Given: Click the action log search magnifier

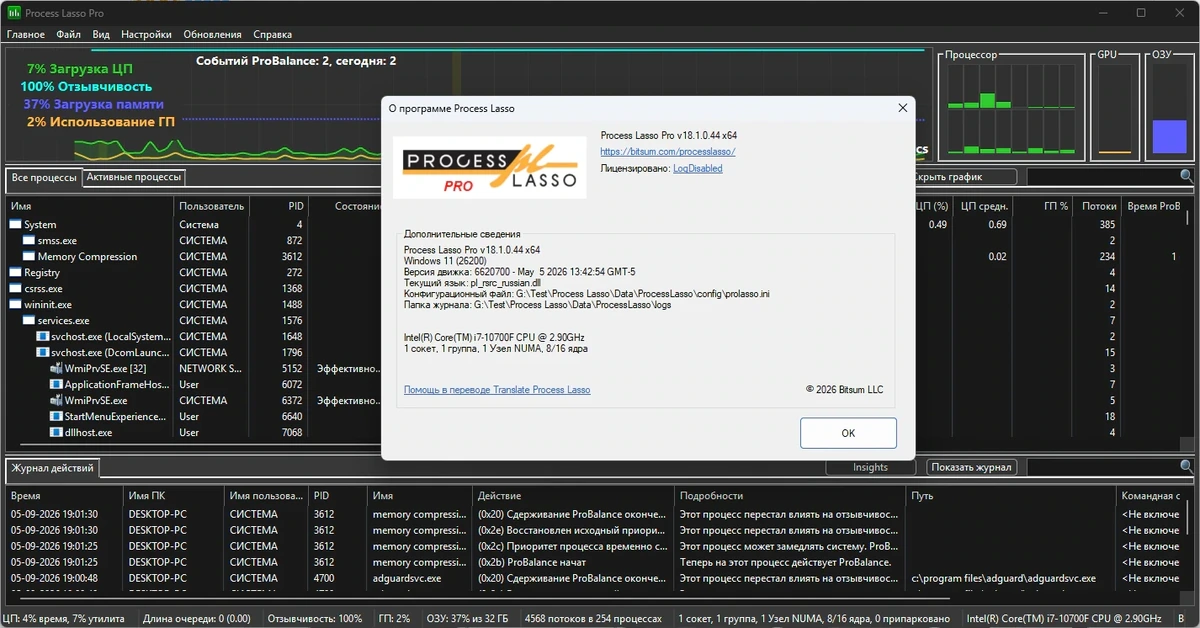Looking at the screenshot, I should pyautogui.click(x=1186, y=467).
